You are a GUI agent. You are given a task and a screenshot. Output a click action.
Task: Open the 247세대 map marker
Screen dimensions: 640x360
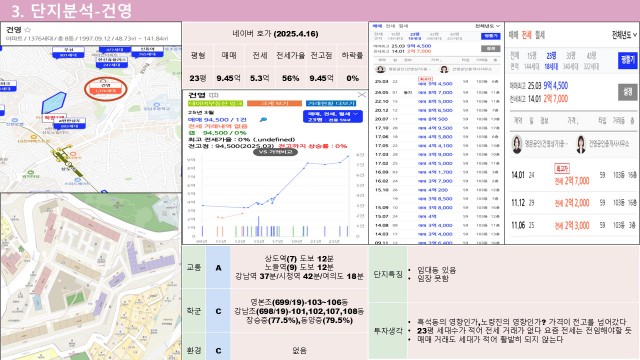click(111, 62)
